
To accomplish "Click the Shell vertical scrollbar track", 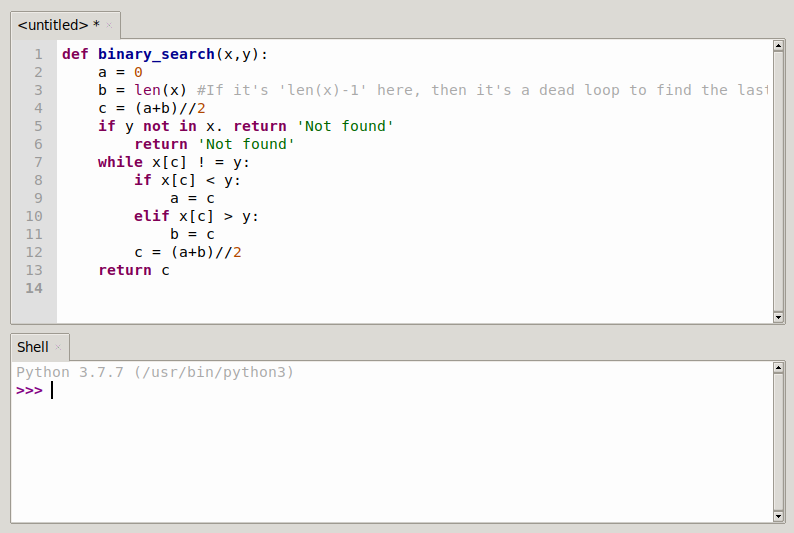I will pos(779,442).
